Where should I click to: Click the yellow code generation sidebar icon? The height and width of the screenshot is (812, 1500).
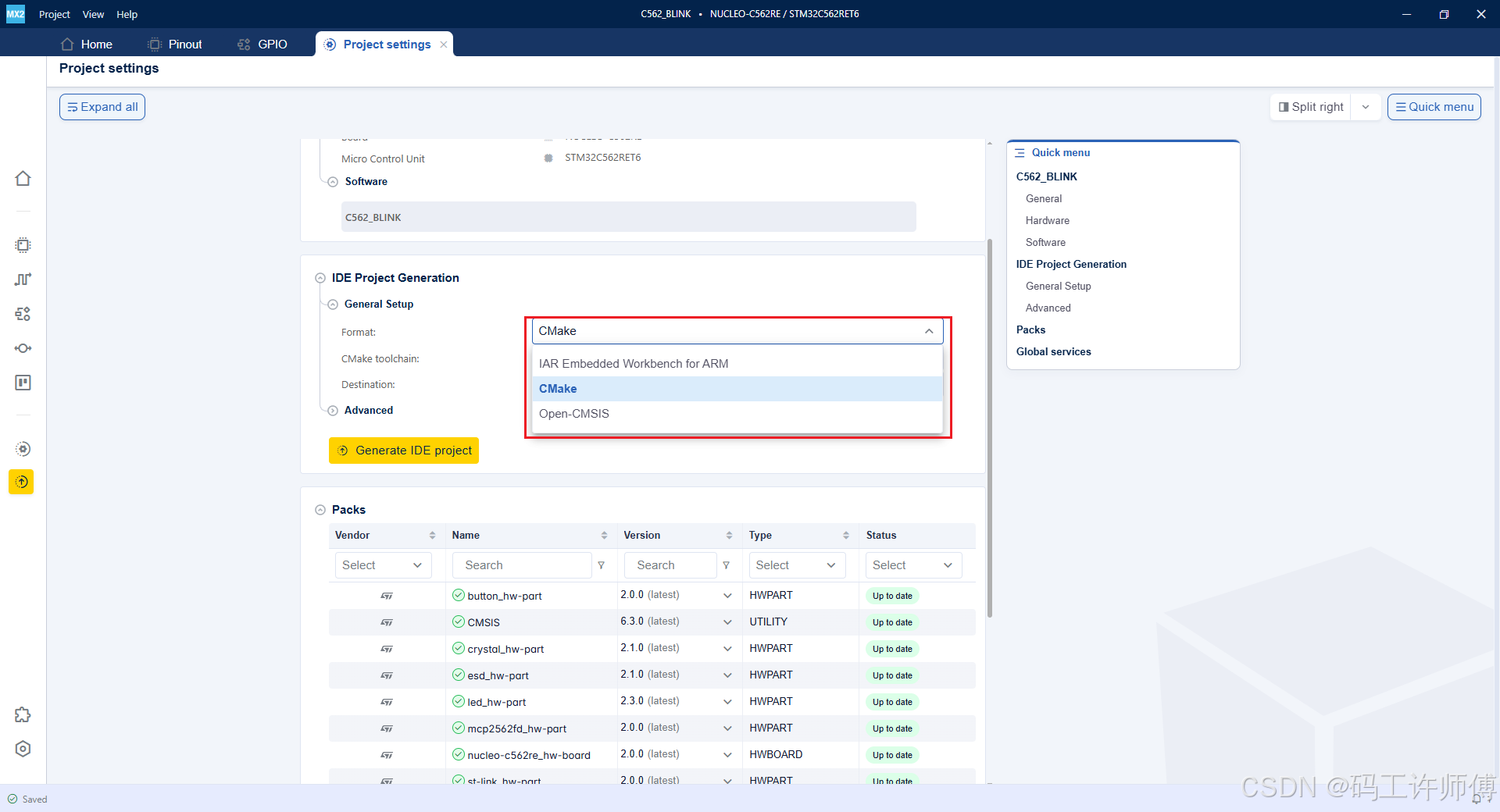pyautogui.click(x=21, y=482)
